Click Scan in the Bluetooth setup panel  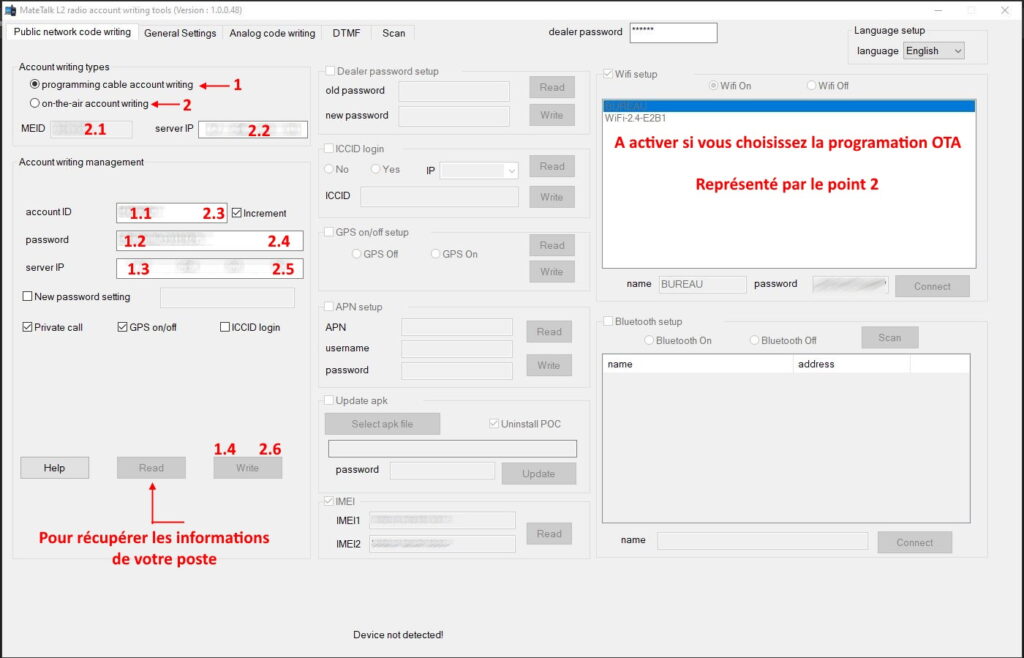[888, 337]
